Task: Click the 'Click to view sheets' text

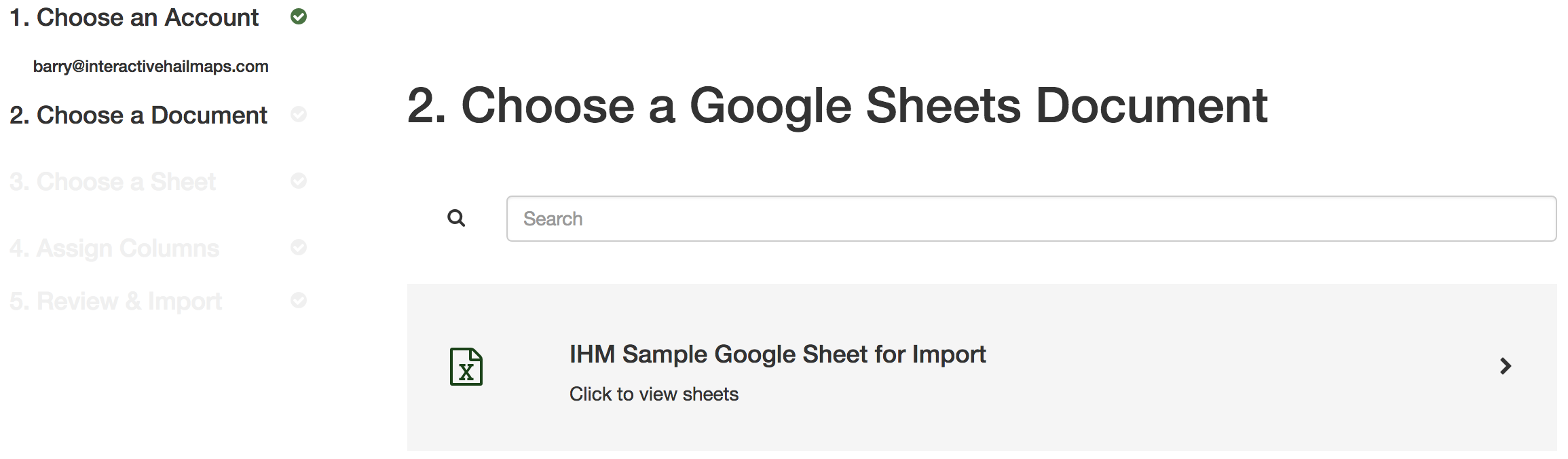Action: coord(654,394)
